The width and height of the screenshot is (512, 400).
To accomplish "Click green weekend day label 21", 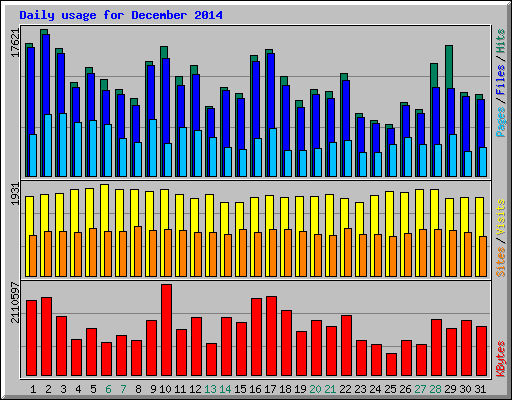I will 330,389.
